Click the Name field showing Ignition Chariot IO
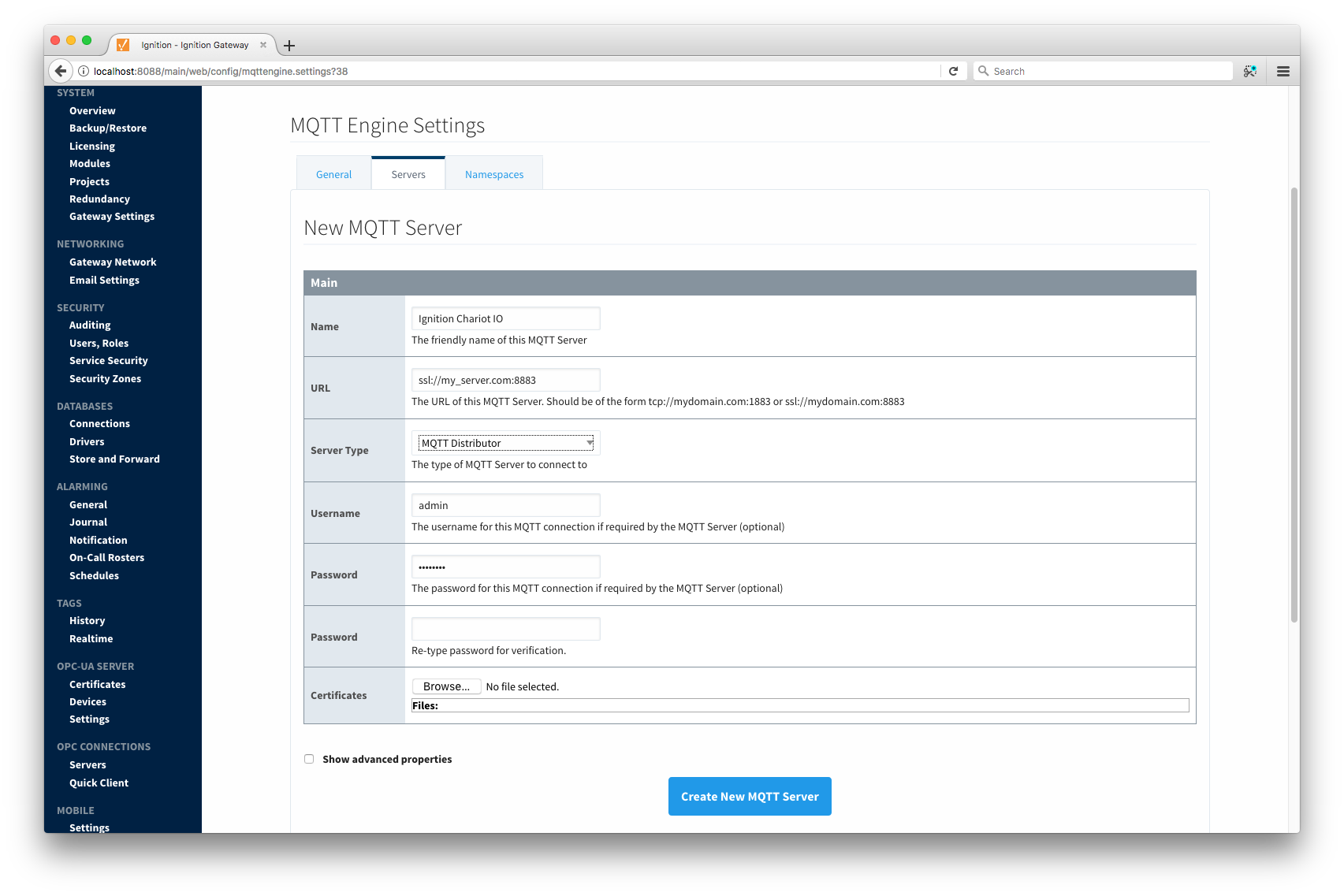The width and height of the screenshot is (1344, 896). pyautogui.click(x=505, y=318)
